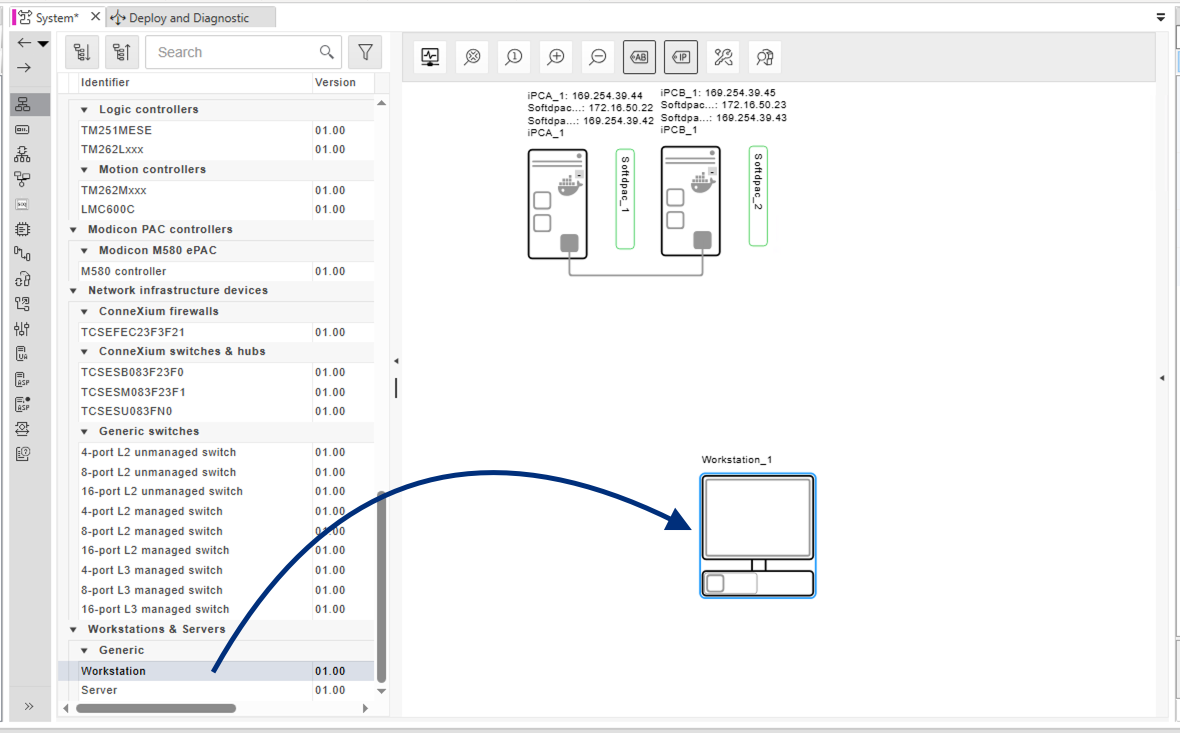
Task: Open the sliders settings sidebar icon
Action: pos(23,329)
